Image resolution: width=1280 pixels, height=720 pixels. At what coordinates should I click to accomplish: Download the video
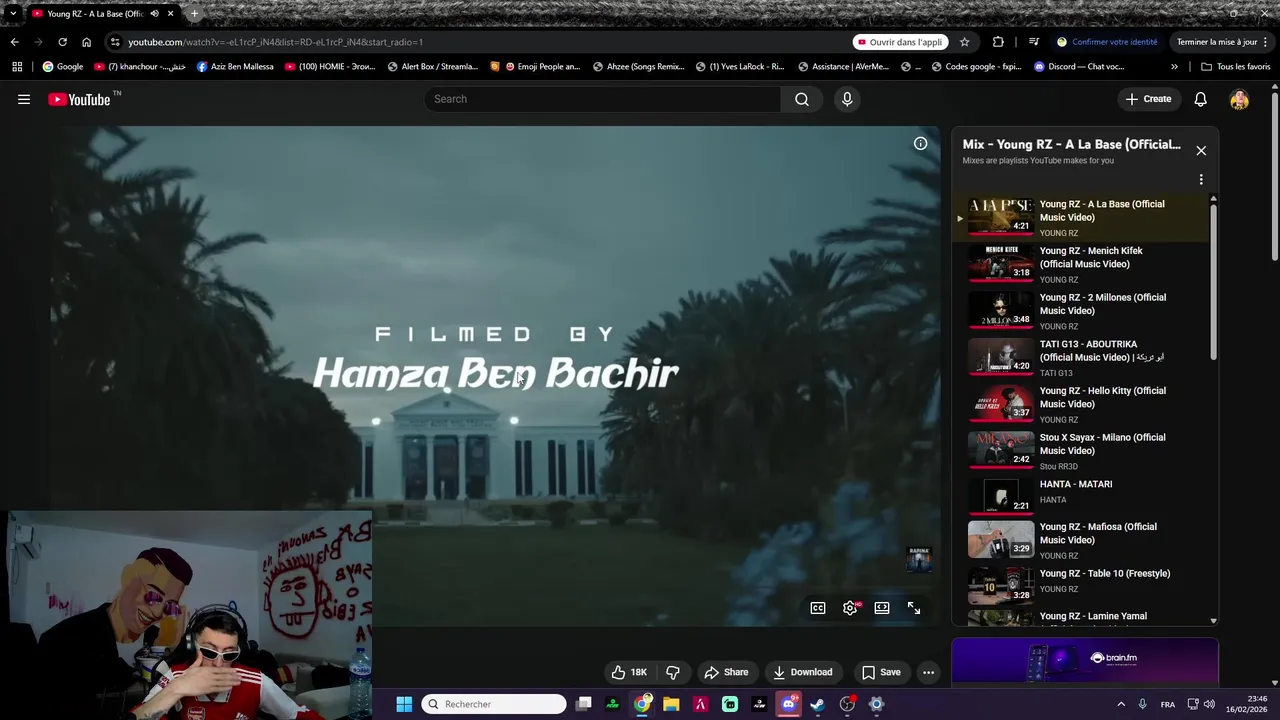802,672
